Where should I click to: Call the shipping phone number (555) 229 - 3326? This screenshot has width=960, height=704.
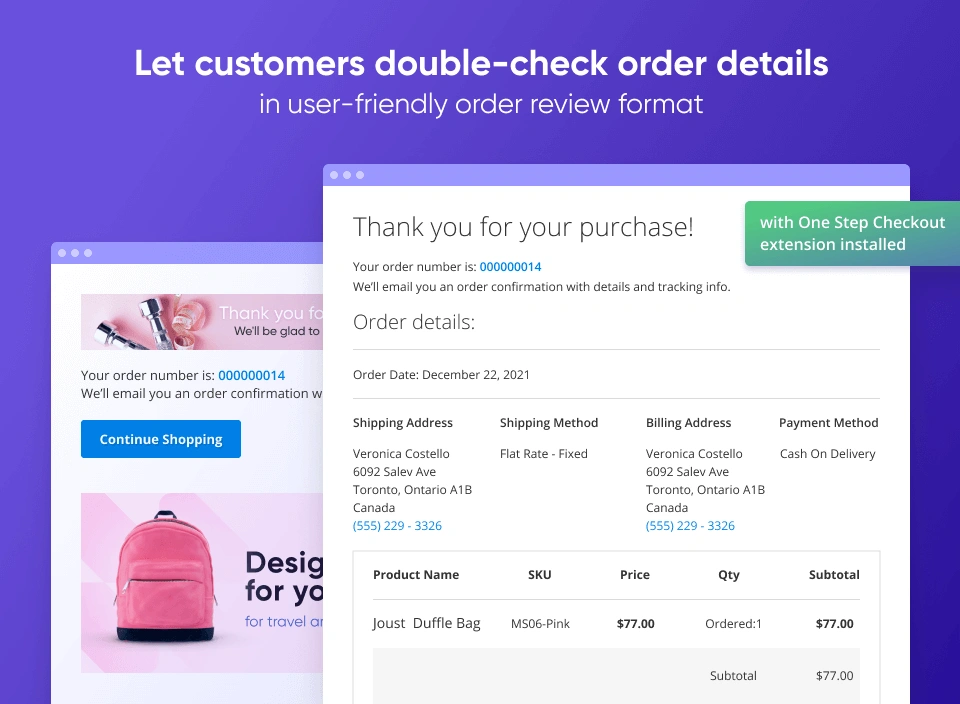(397, 525)
